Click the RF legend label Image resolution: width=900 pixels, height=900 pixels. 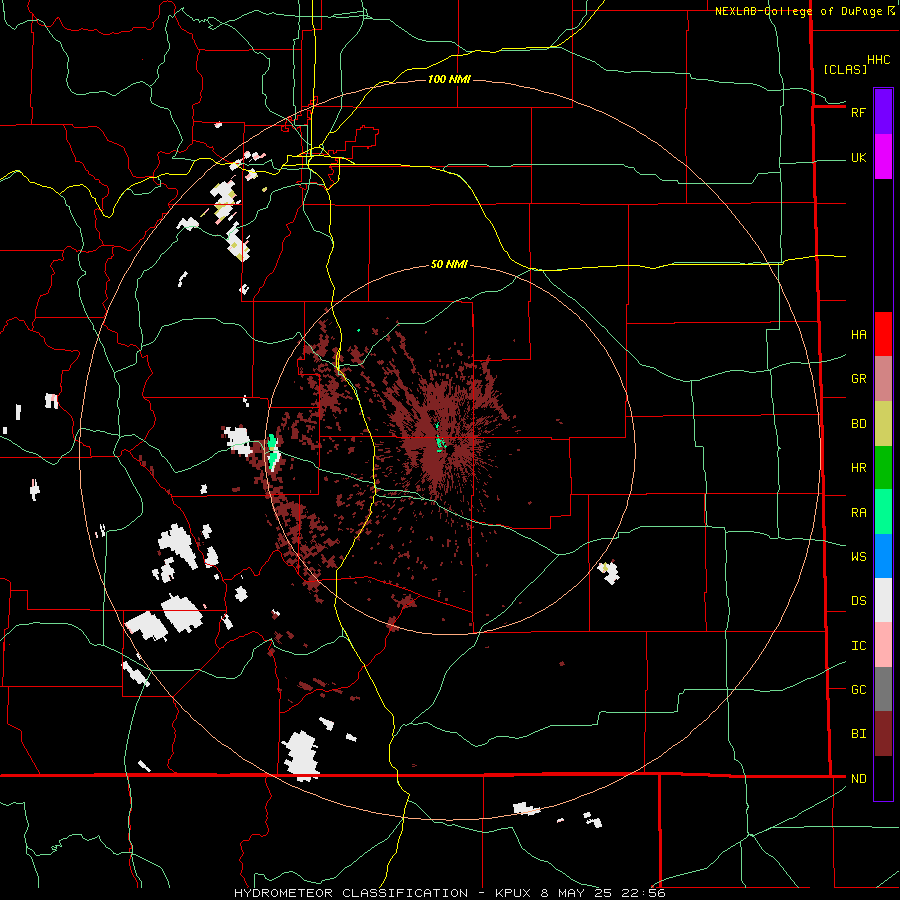pos(858,112)
